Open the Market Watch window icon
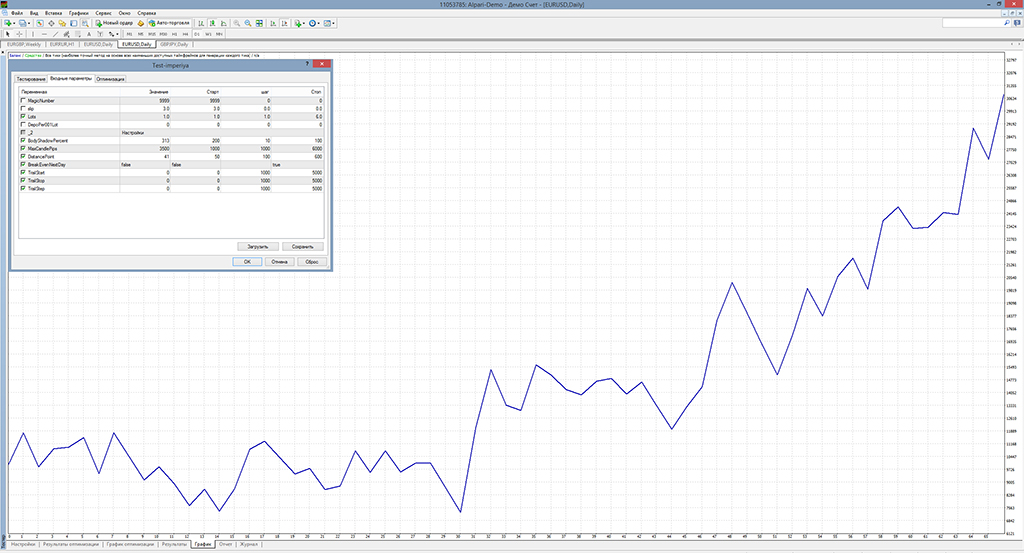 [40, 23]
